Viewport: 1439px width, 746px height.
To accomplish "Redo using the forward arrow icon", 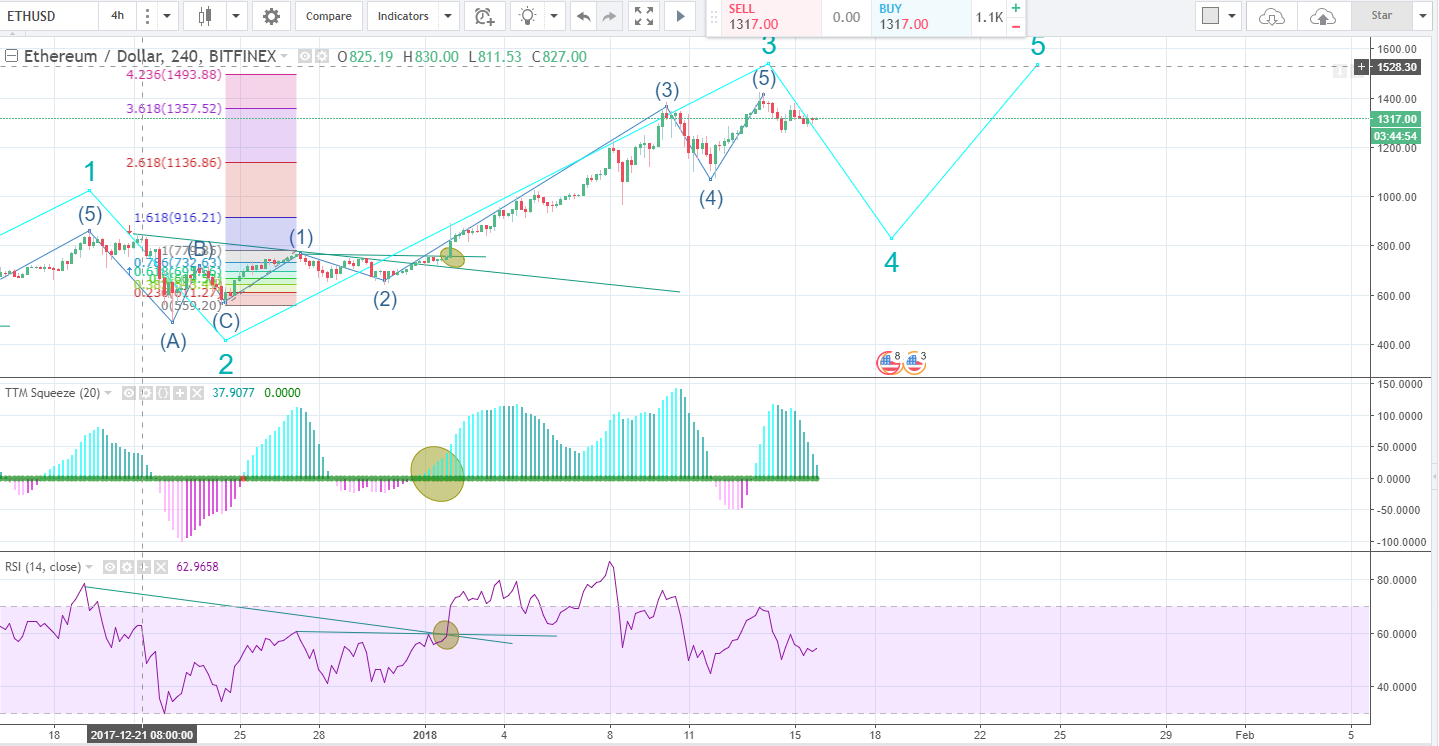I will (608, 16).
